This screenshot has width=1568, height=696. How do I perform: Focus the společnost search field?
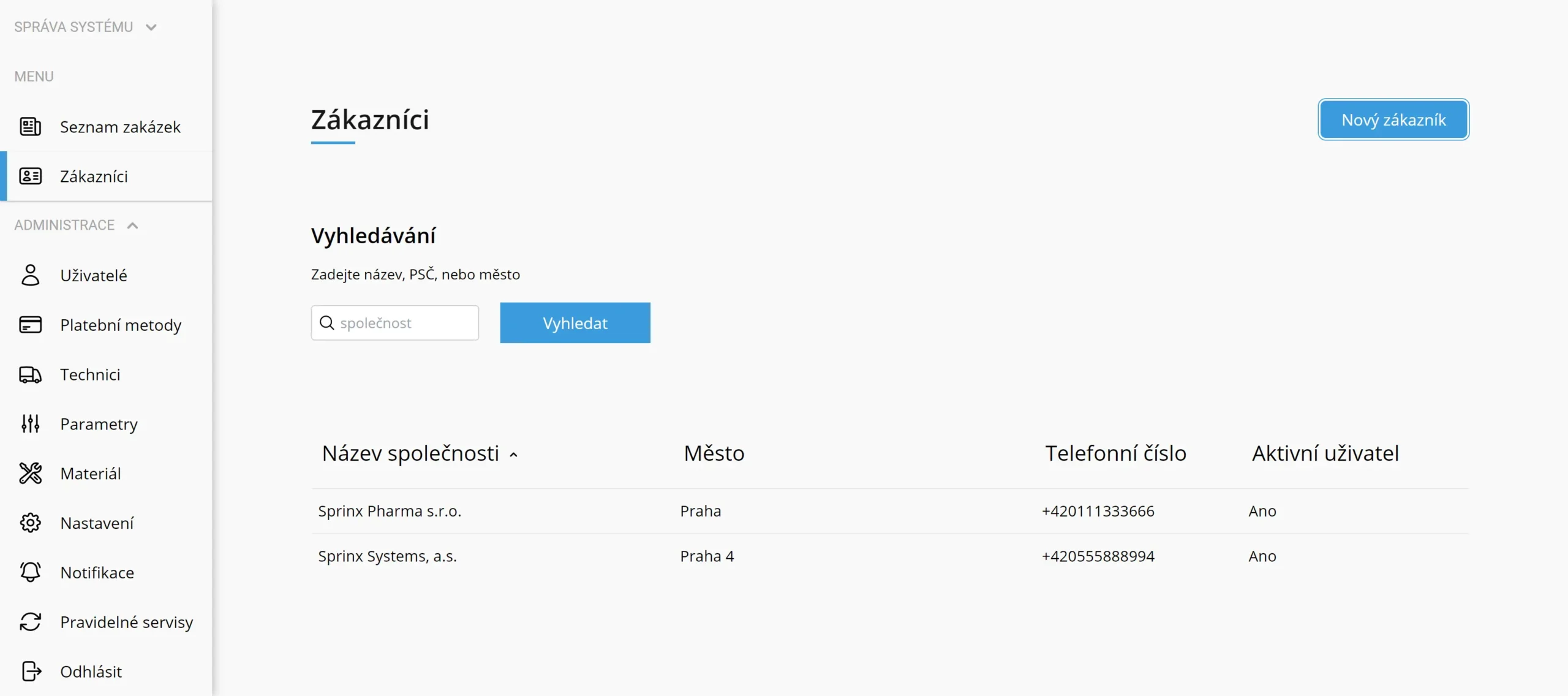coord(395,323)
